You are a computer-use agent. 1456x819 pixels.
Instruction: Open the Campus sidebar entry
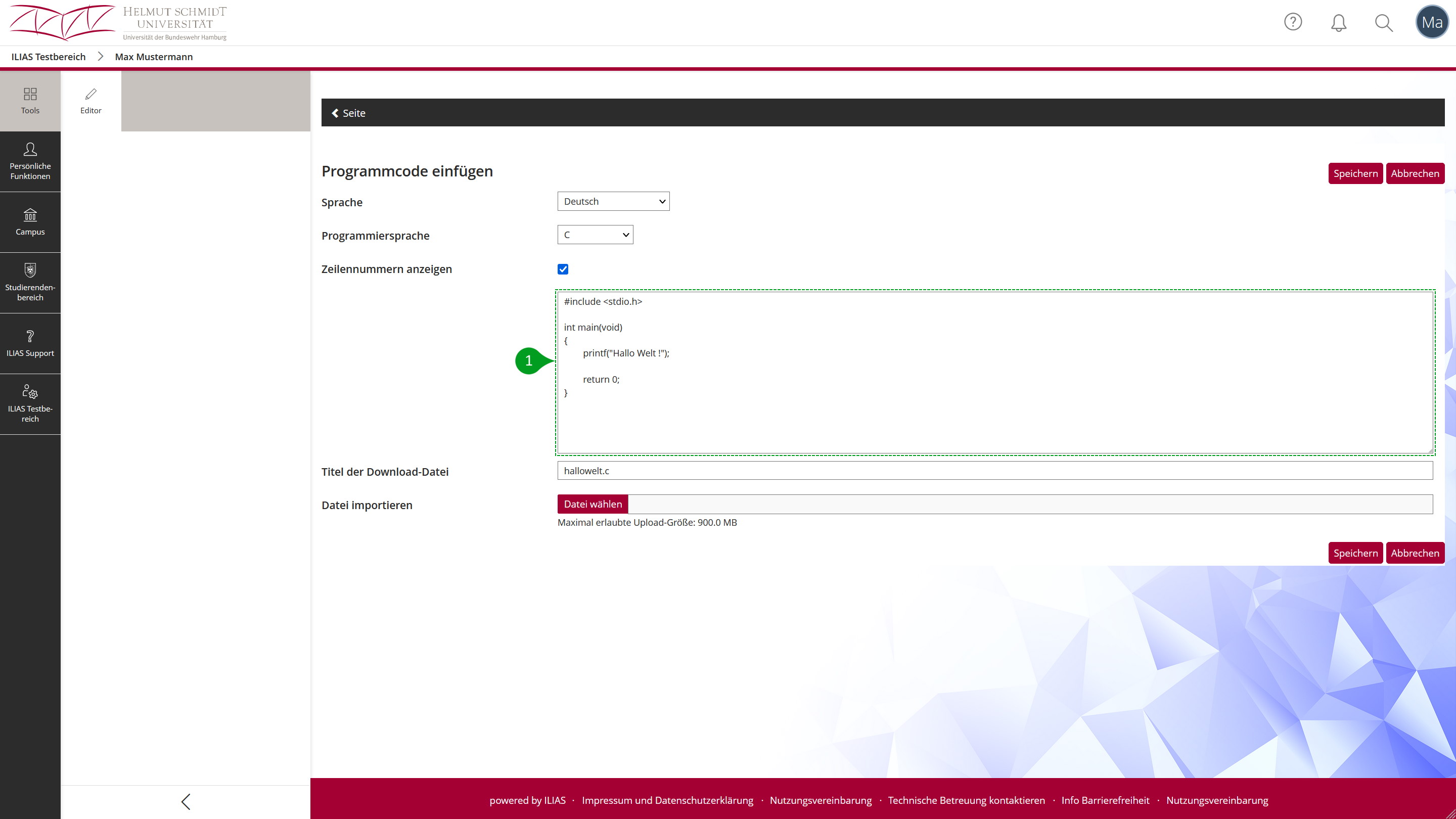coord(30,222)
